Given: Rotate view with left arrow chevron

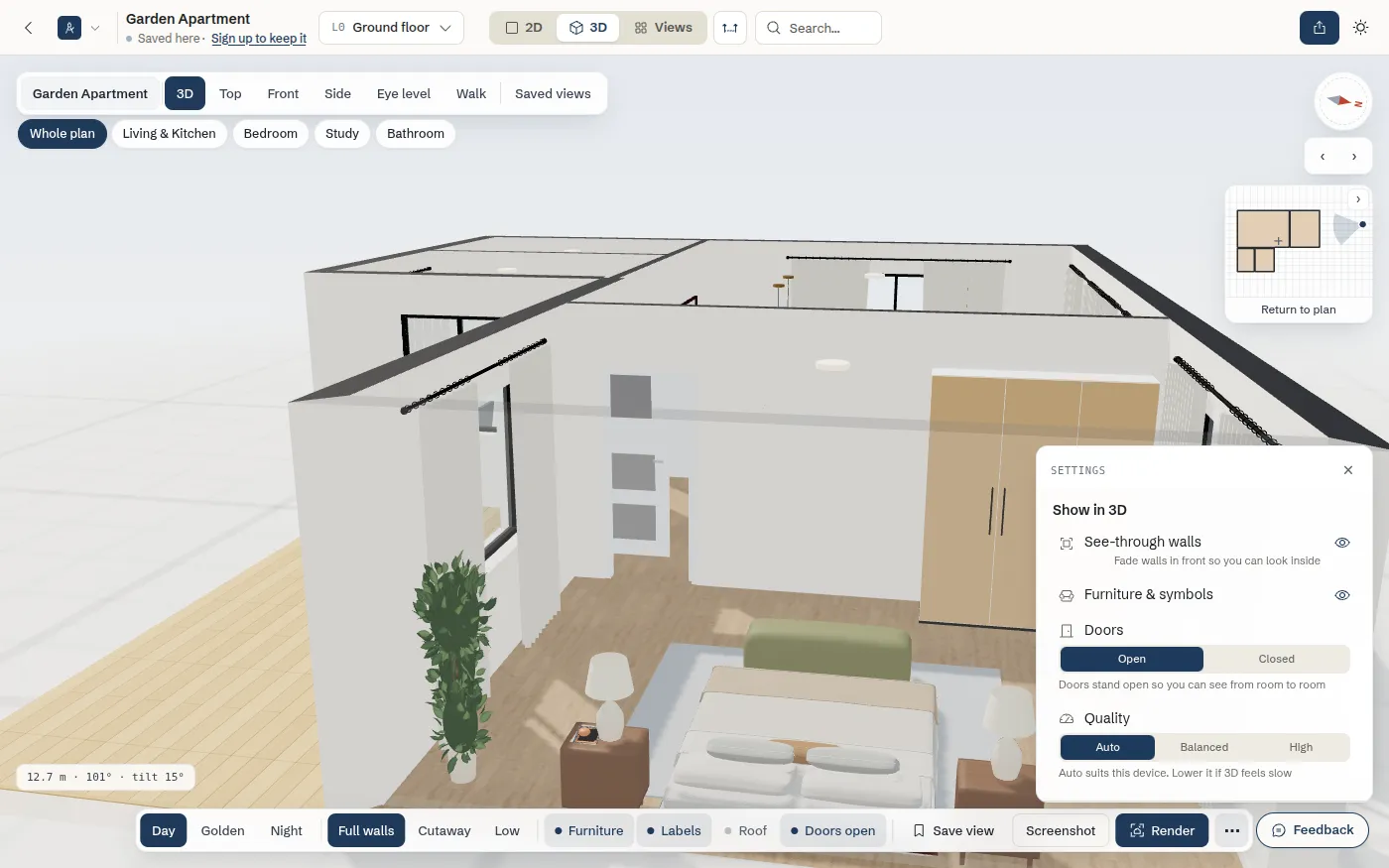Looking at the screenshot, I should click(1323, 157).
